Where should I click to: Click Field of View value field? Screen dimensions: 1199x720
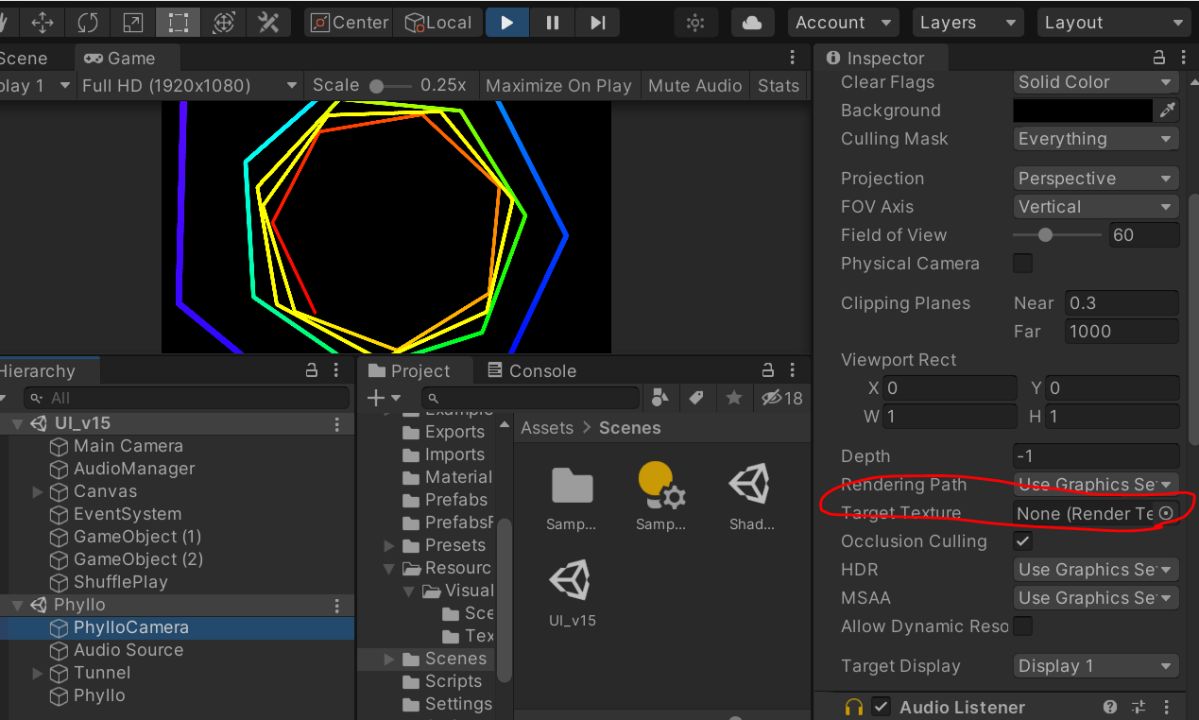(x=1143, y=235)
